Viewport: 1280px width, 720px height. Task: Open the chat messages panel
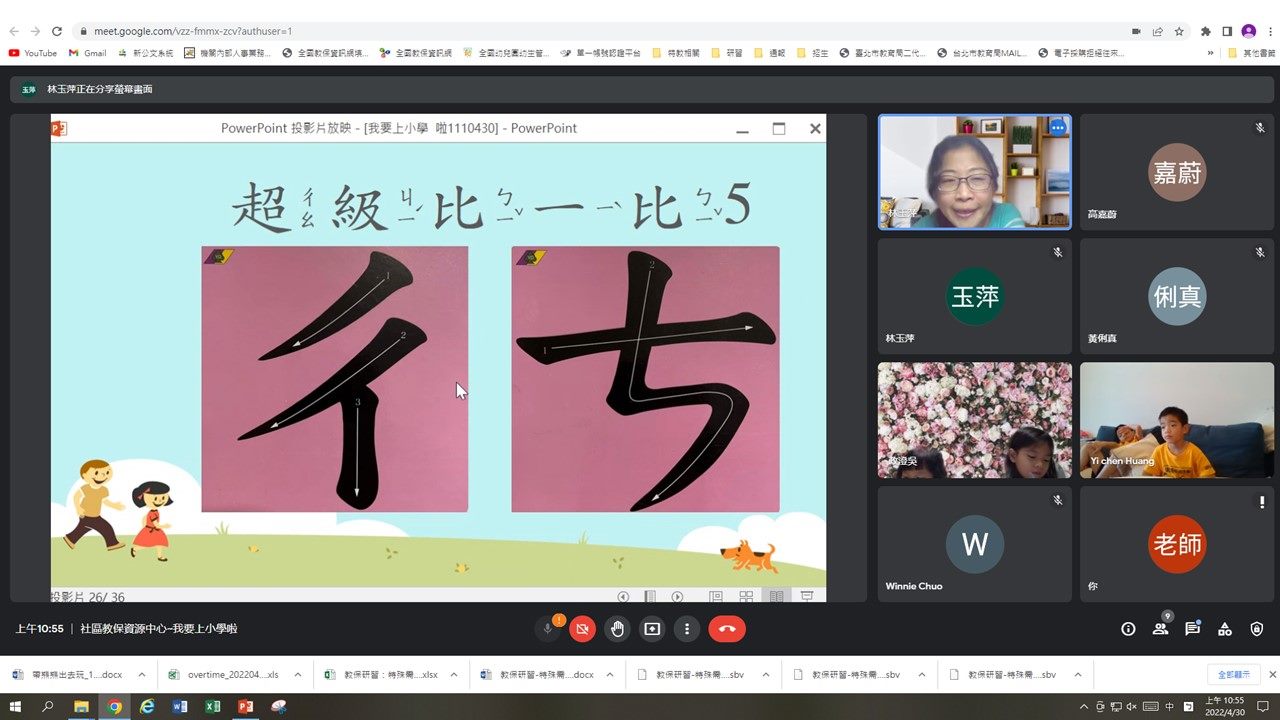tap(1192, 629)
